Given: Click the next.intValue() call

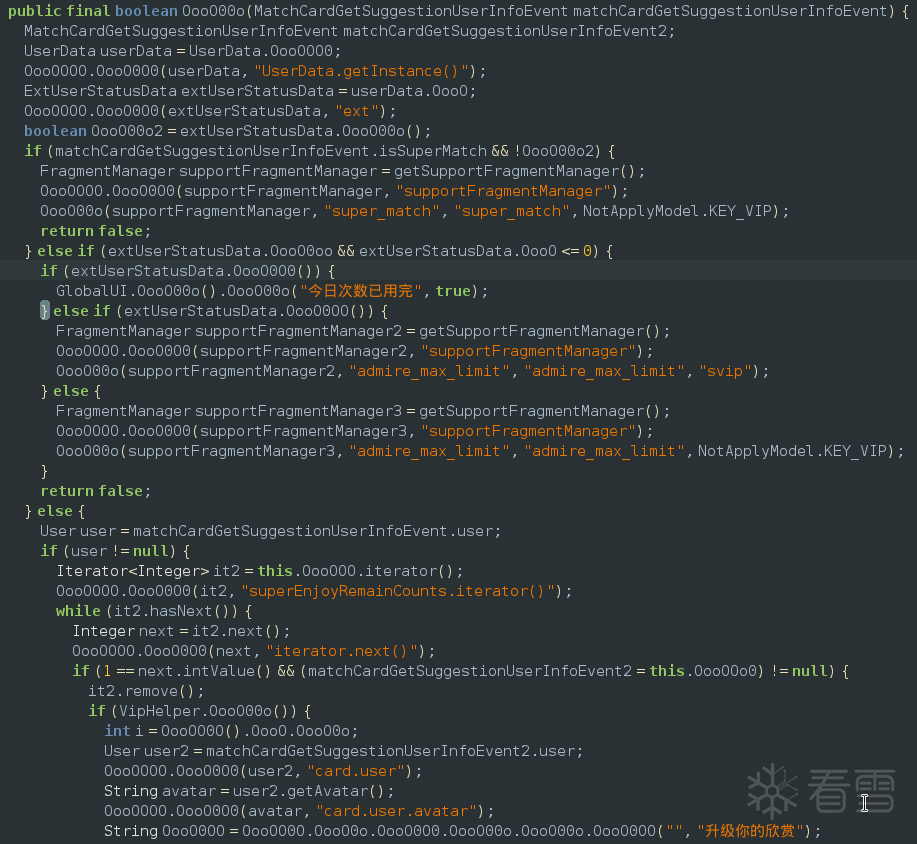Looking at the screenshot, I should tap(205, 671).
